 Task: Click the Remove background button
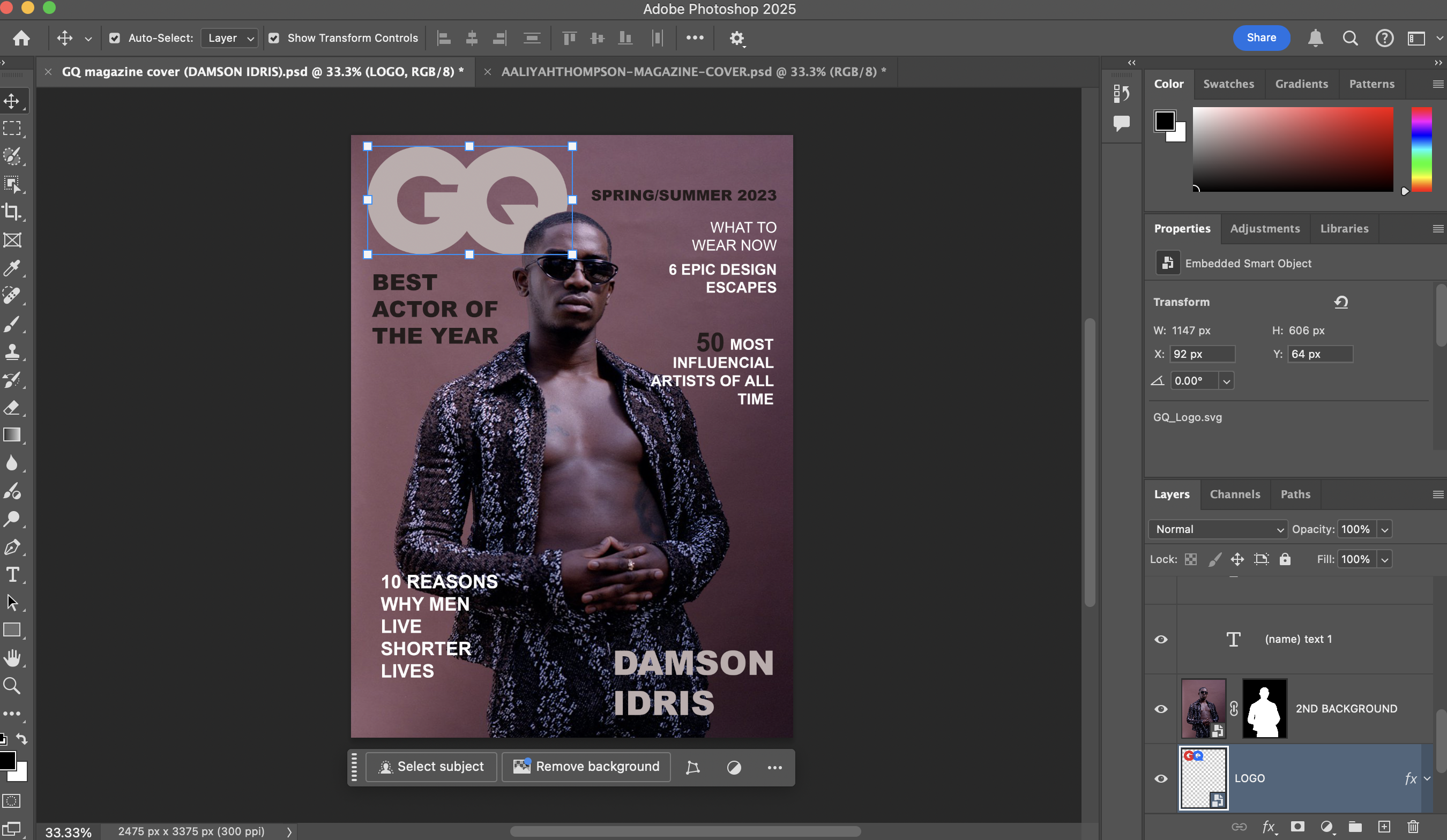(586, 767)
